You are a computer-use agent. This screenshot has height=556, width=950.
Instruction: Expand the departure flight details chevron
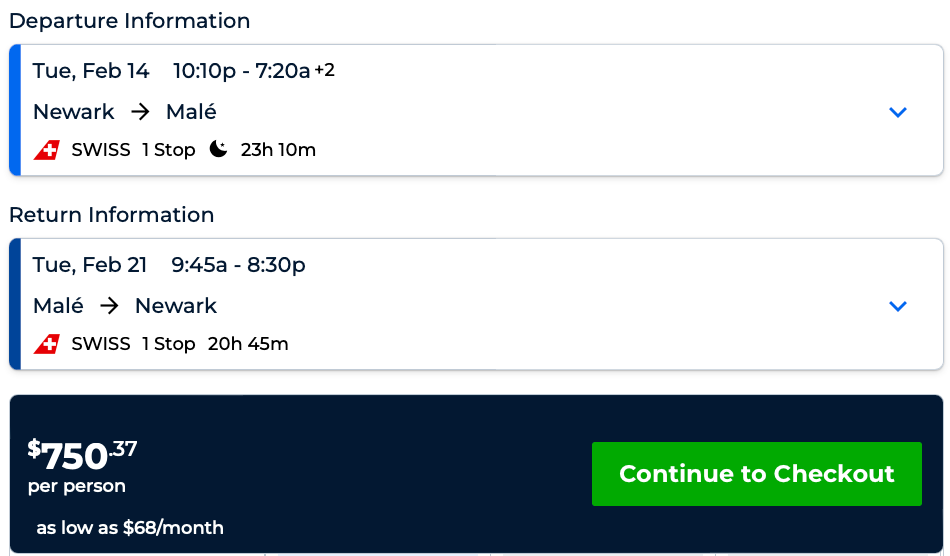[x=897, y=112]
